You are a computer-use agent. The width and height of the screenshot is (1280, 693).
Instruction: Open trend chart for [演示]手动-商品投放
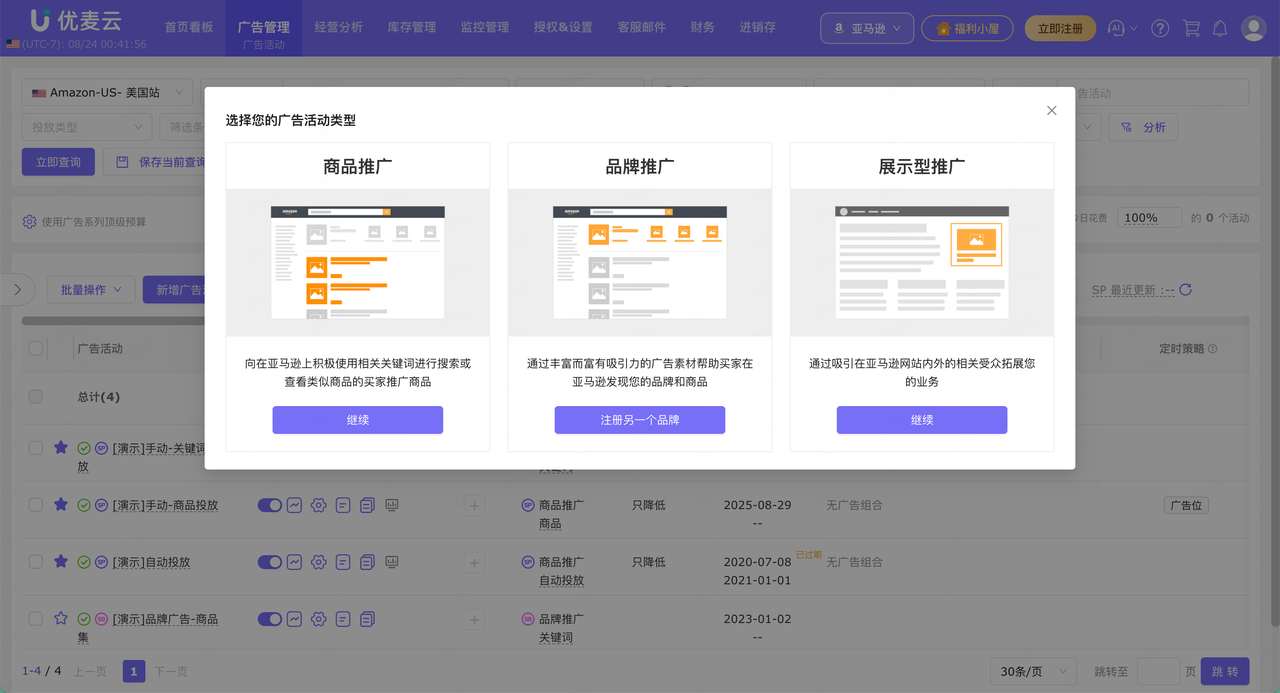point(294,505)
